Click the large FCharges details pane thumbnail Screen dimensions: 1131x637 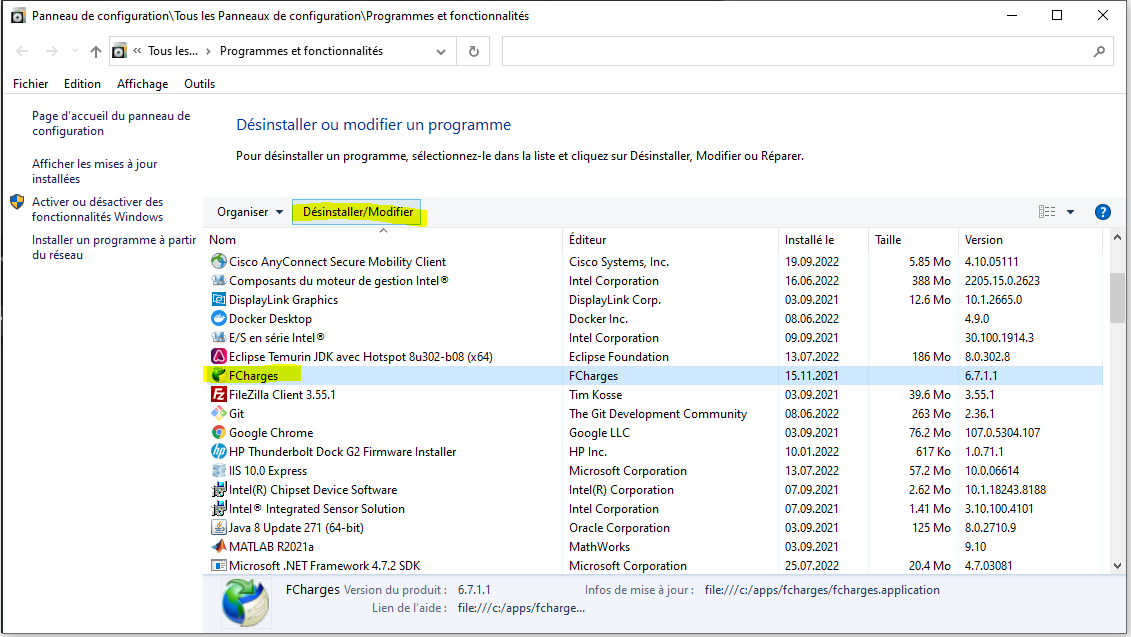point(246,602)
